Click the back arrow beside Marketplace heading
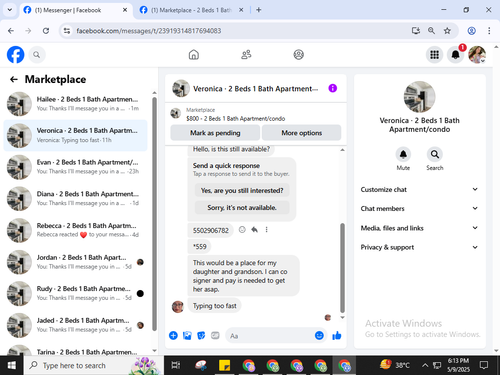Screen dimensions: 500x375 coord(14,79)
